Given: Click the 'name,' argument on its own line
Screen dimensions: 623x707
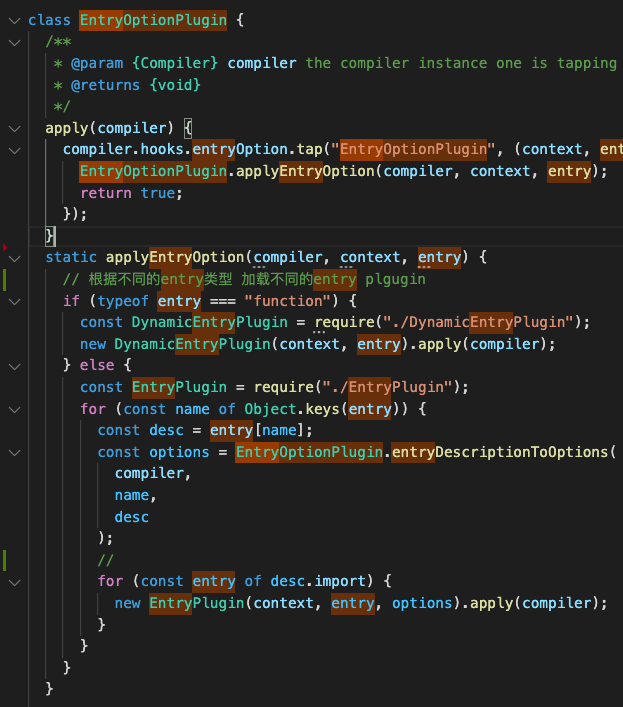Looking at the screenshot, I should point(135,496).
